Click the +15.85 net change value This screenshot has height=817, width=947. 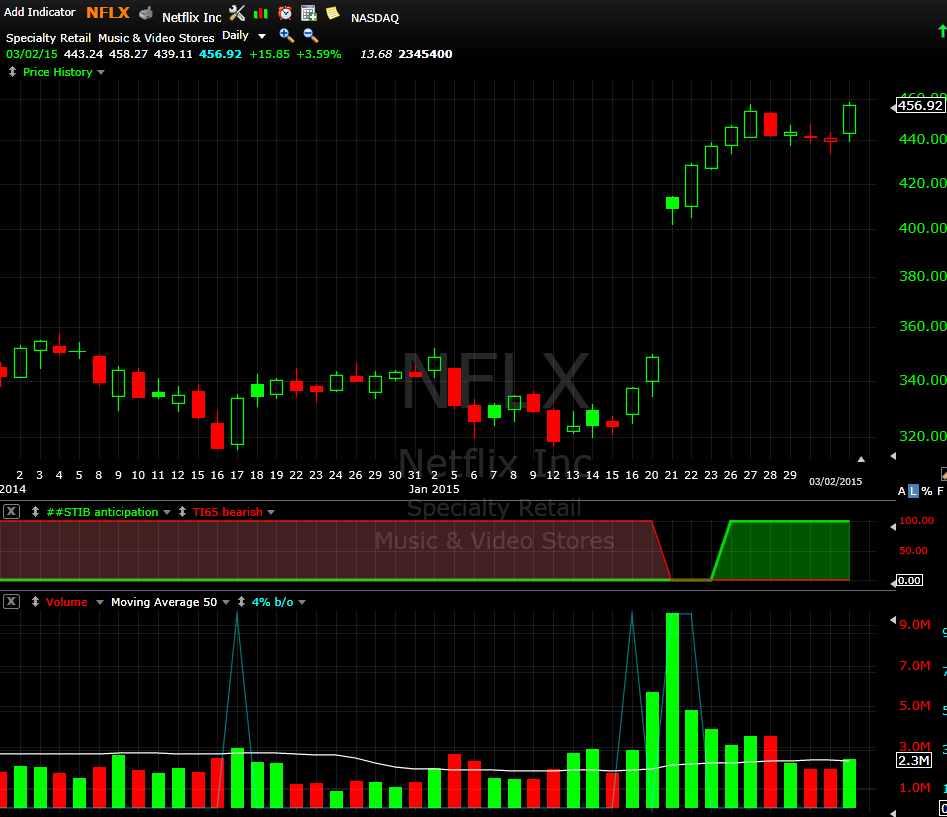pyautogui.click(x=269, y=54)
